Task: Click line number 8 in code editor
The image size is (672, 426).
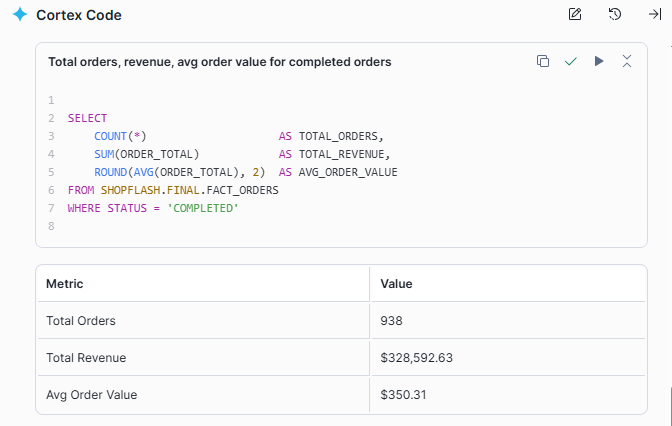Action: tap(51, 226)
